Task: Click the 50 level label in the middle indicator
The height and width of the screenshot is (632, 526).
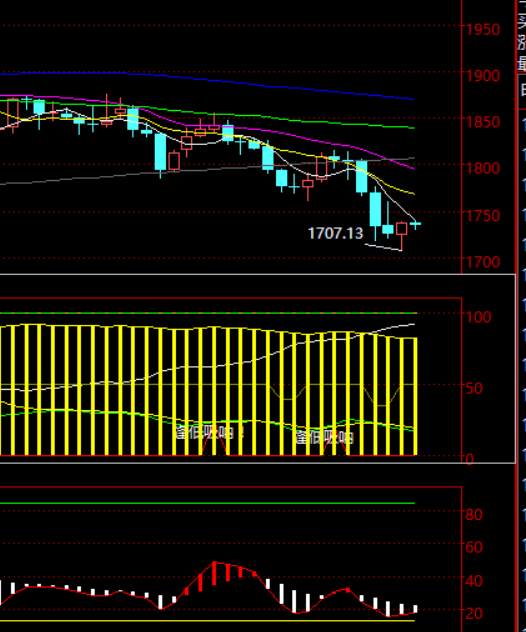Action: coord(474,388)
